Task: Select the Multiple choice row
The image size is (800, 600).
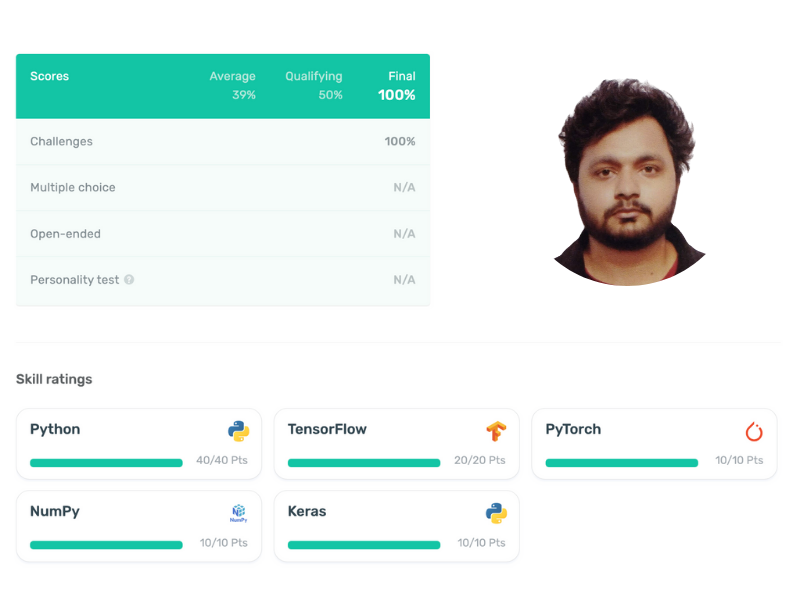Action: 223,187
